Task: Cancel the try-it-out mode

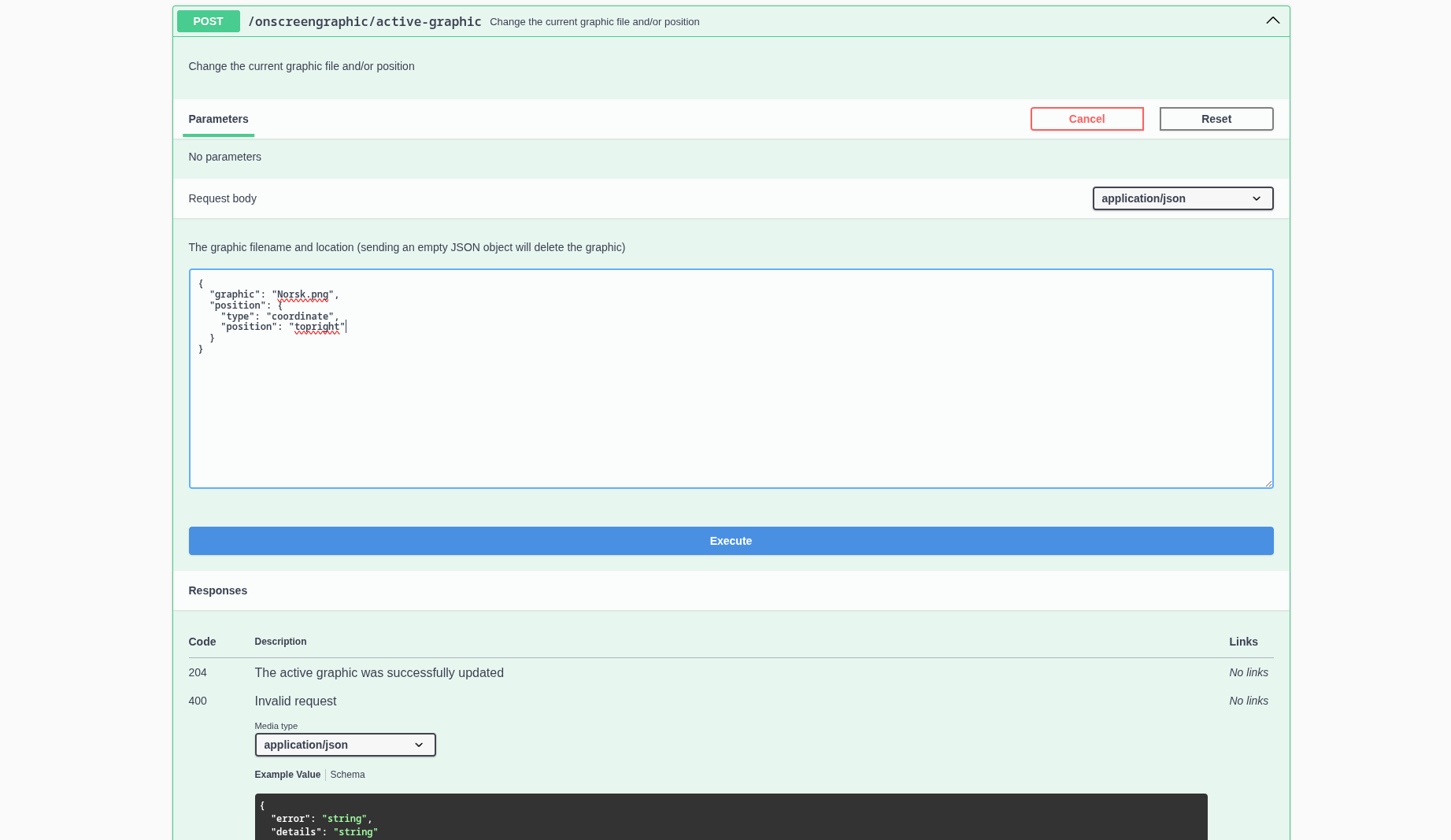Action: pyautogui.click(x=1086, y=119)
